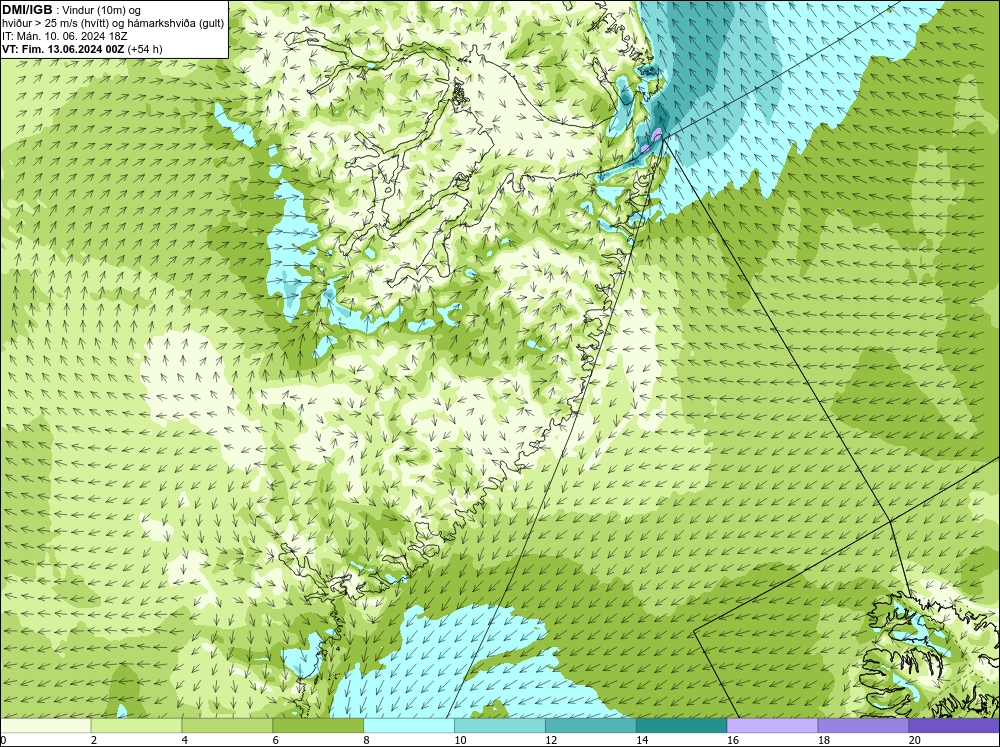The image size is (1000, 747).
Task: Click the legend number '20'
Action: [x=915, y=740]
